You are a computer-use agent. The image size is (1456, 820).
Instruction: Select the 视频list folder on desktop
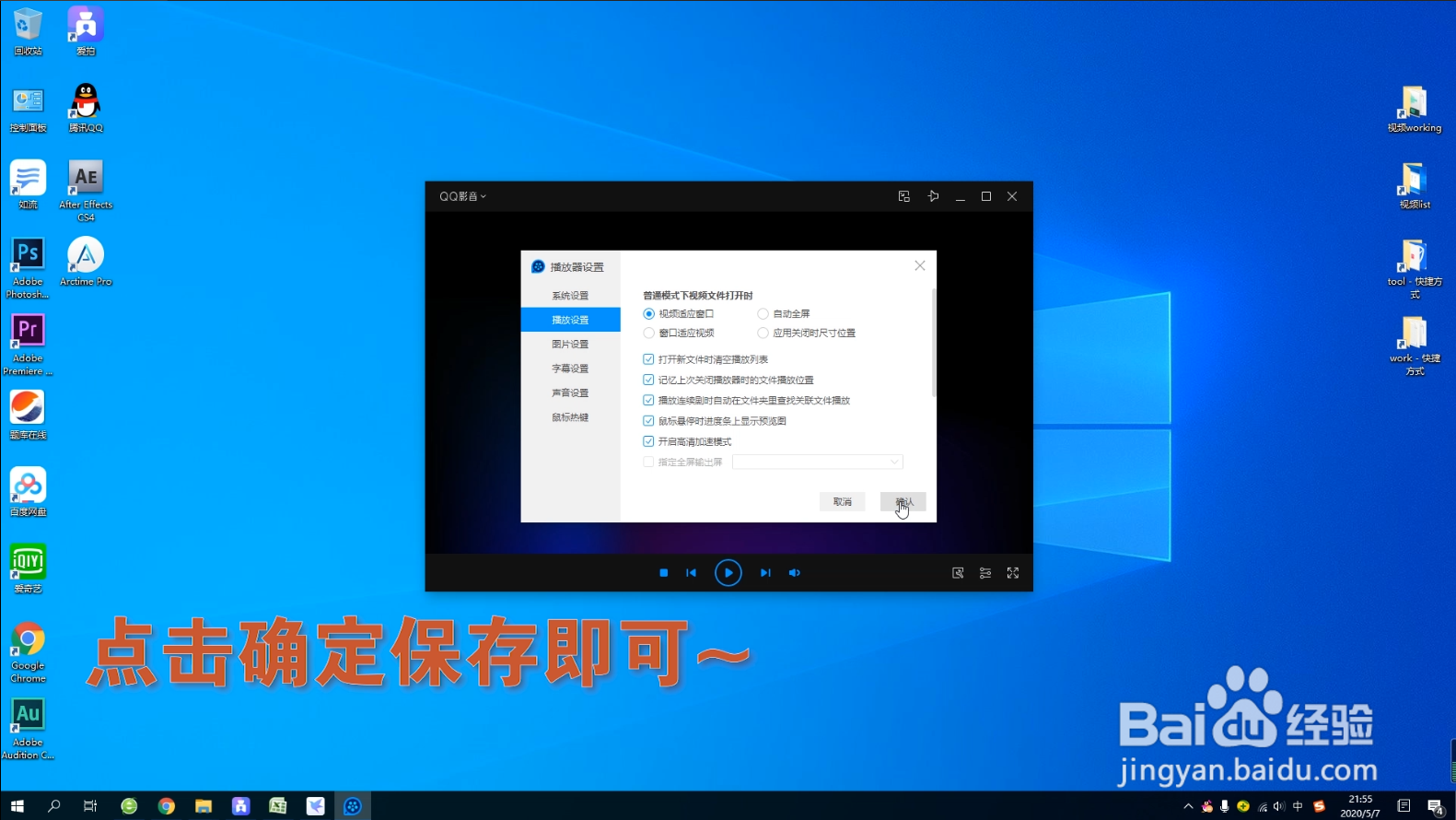click(x=1415, y=185)
